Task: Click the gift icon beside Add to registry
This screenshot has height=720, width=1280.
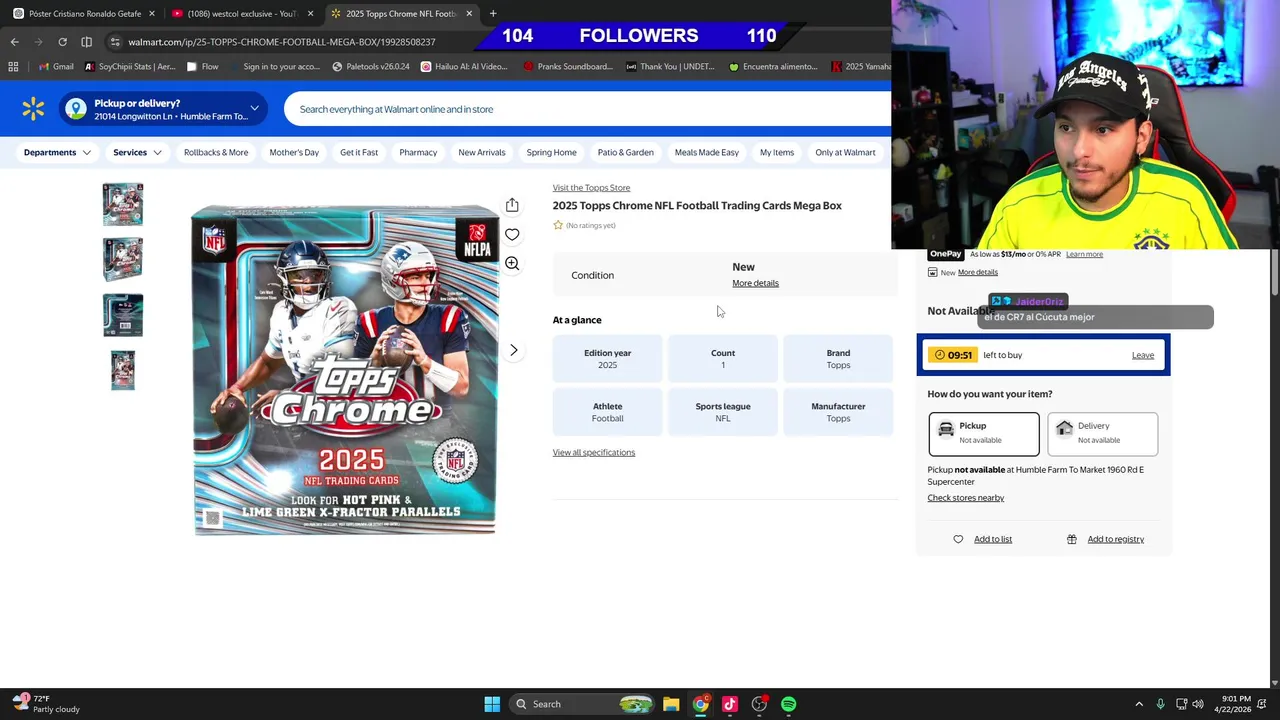Action: [x=1072, y=539]
